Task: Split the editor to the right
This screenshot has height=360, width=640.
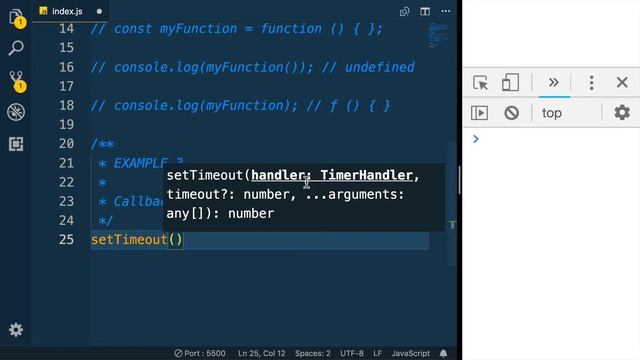Action: pos(425,11)
